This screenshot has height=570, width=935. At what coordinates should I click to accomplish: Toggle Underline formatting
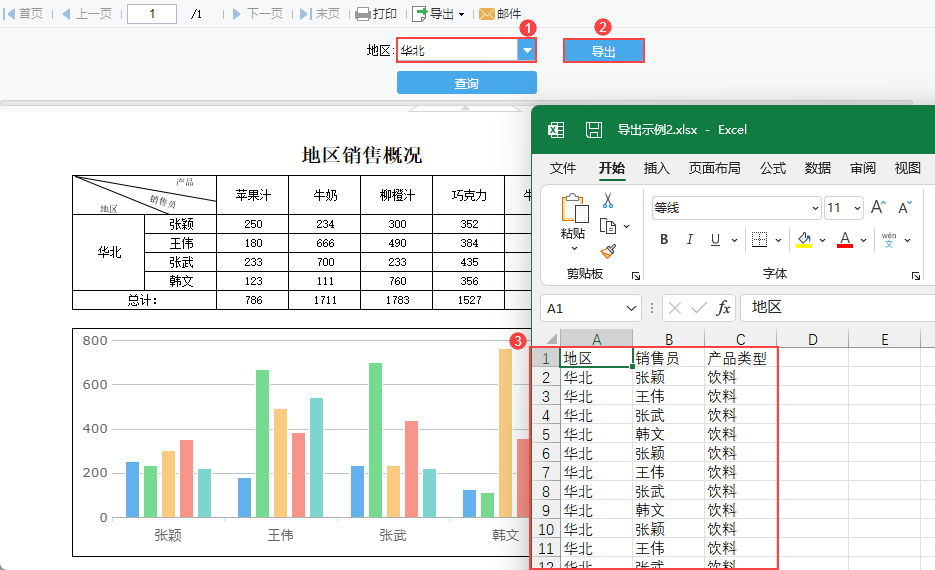click(715, 240)
